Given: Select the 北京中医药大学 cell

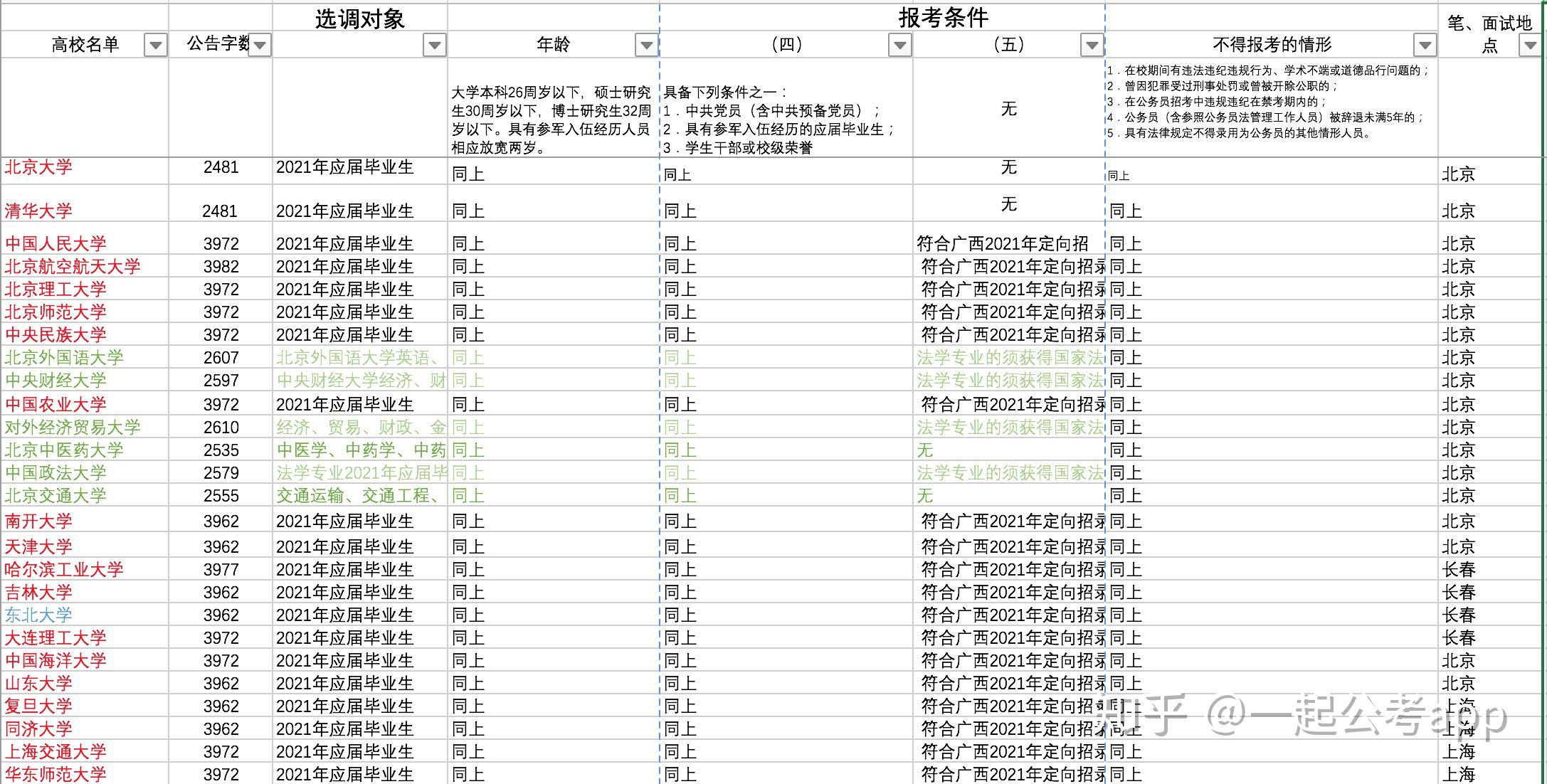Looking at the screenshot, I should (x=85, y=450).
